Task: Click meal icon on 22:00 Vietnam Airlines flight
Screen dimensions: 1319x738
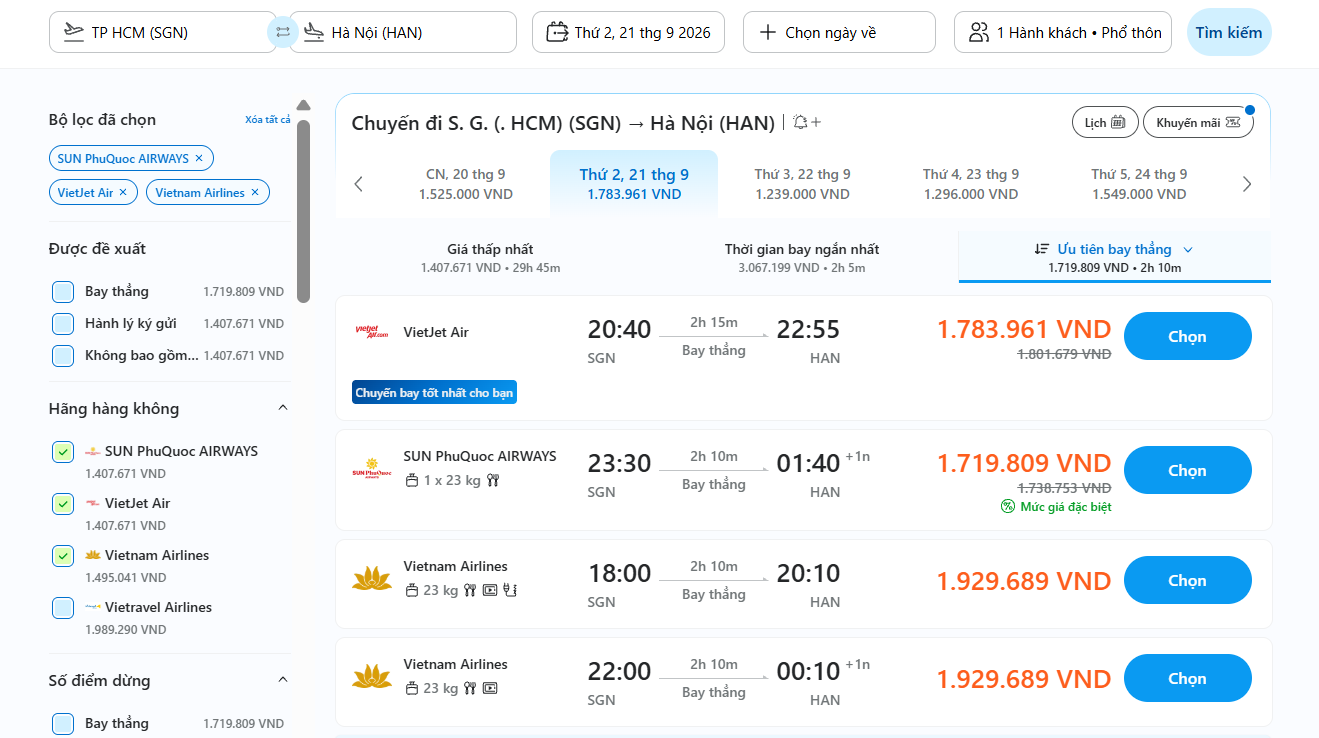Action: click(470, 688)
